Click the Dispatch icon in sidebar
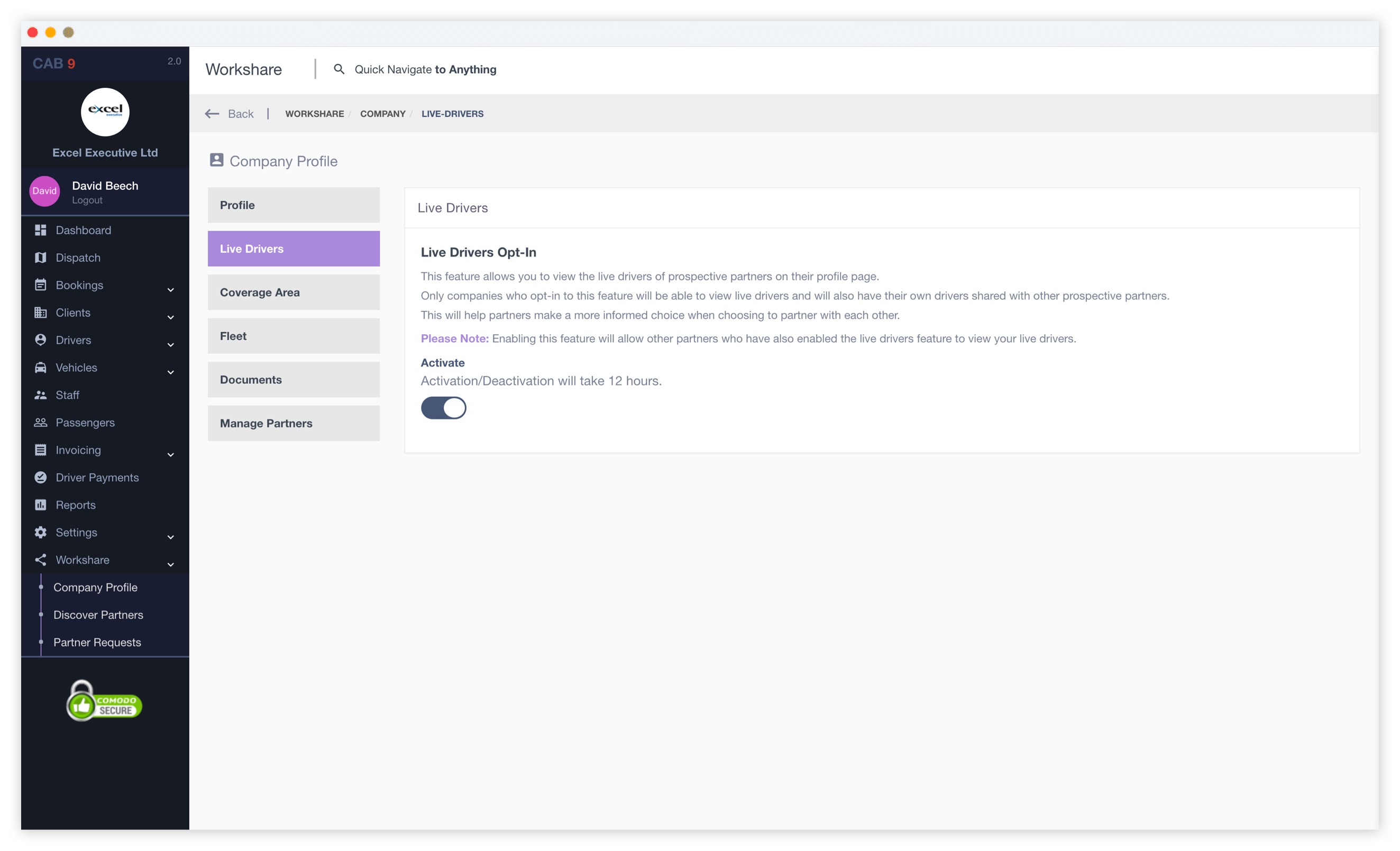The image size is (1400, 851). [x=40, y=257]
